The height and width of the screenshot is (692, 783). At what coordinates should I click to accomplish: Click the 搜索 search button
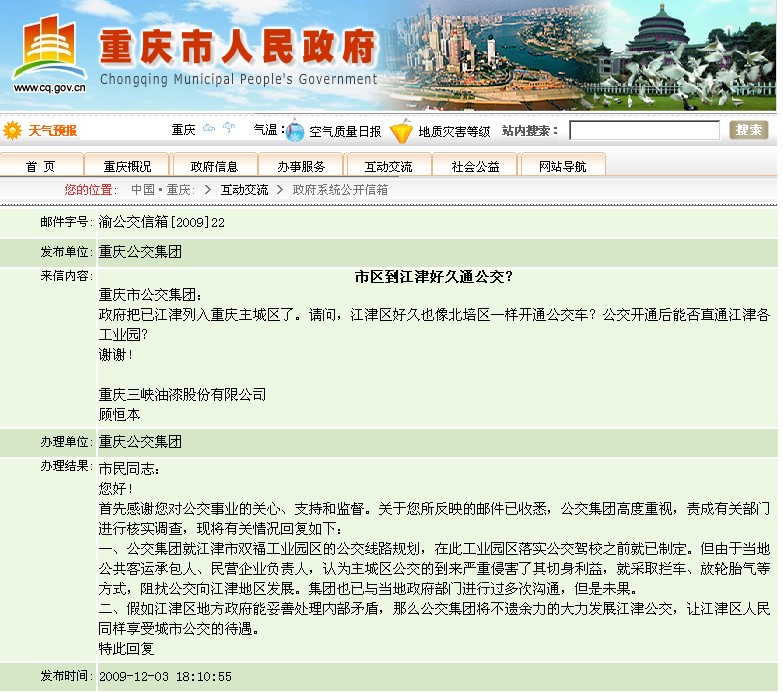pyautogui.click(x=749, y=130)
